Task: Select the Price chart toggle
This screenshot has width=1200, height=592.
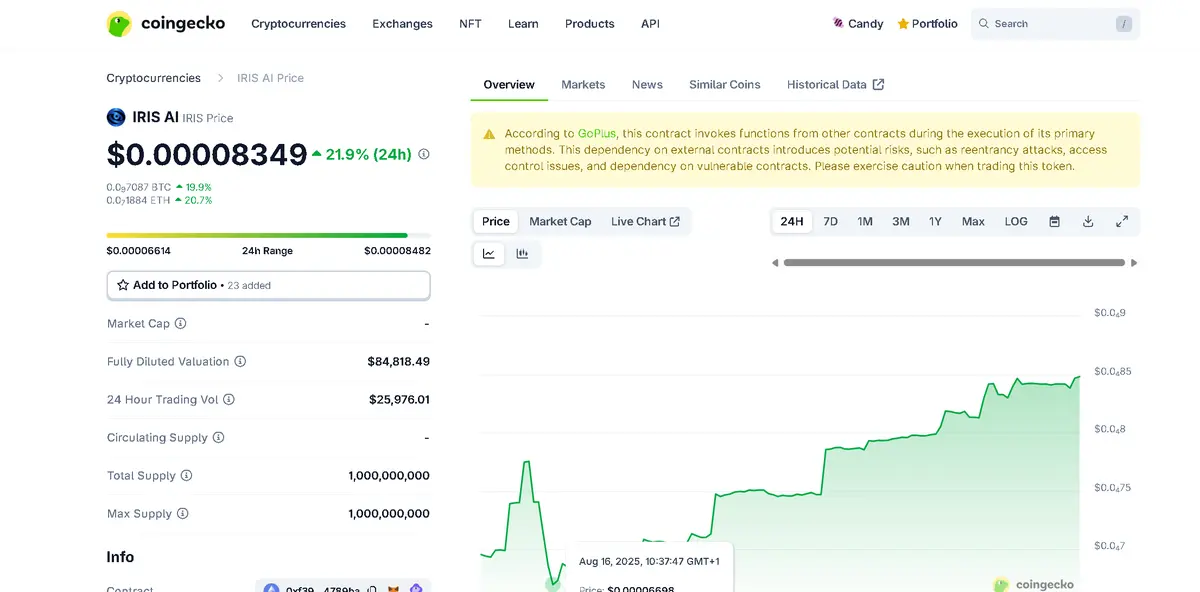Action: pos(496,221)
